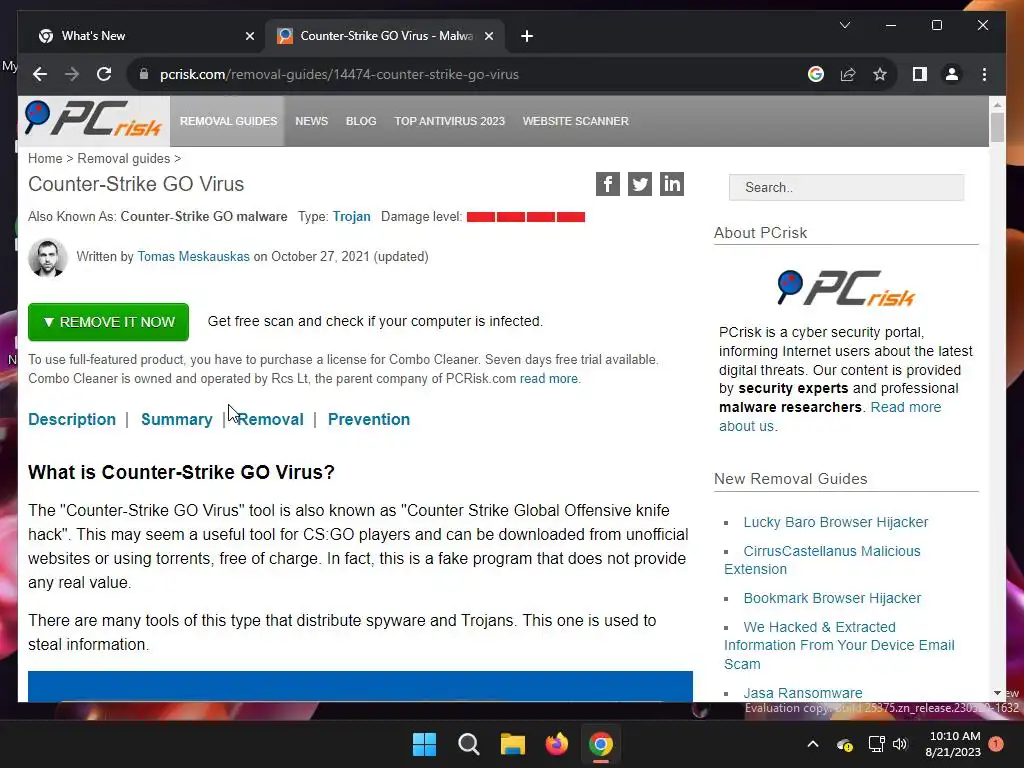Open the browser side panel icon
This screenshot has width=1024, height=768.
(x=920, y=74)
